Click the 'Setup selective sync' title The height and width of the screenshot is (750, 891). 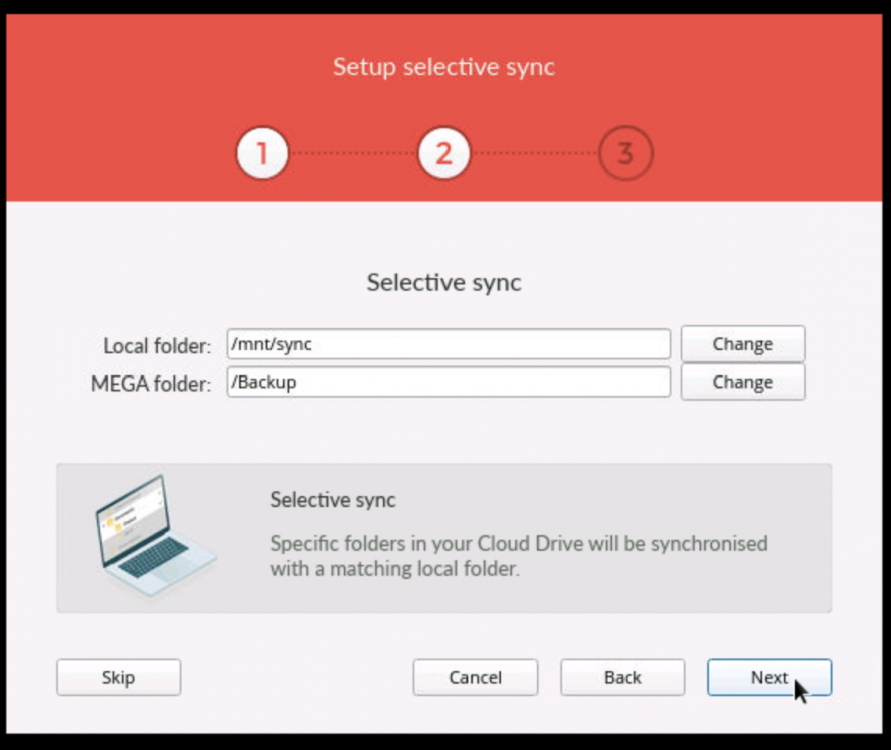click(444, 67)
